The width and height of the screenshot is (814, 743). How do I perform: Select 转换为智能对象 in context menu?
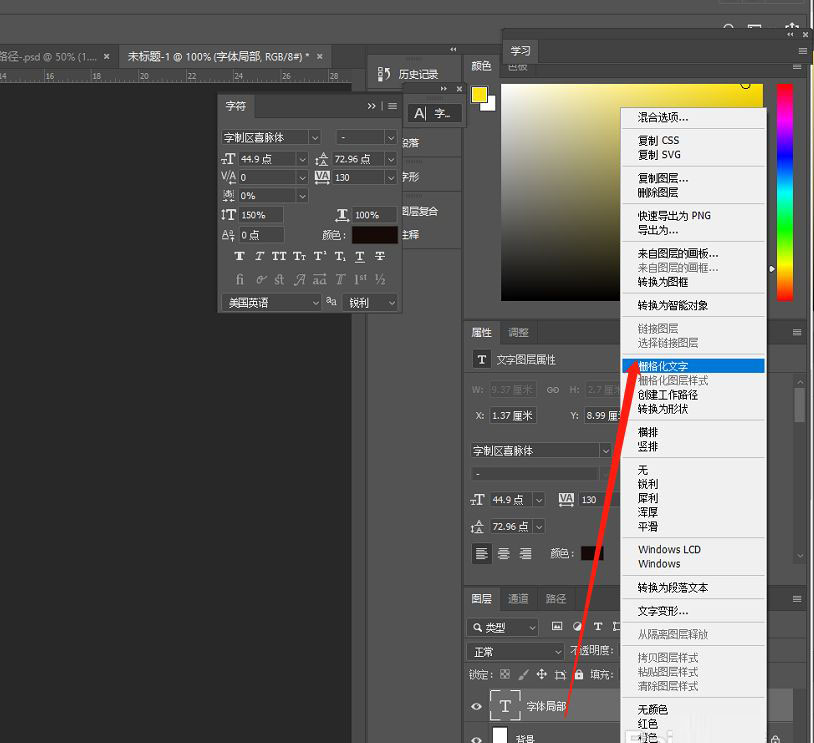pyautogui.click(x=672, y=305)
